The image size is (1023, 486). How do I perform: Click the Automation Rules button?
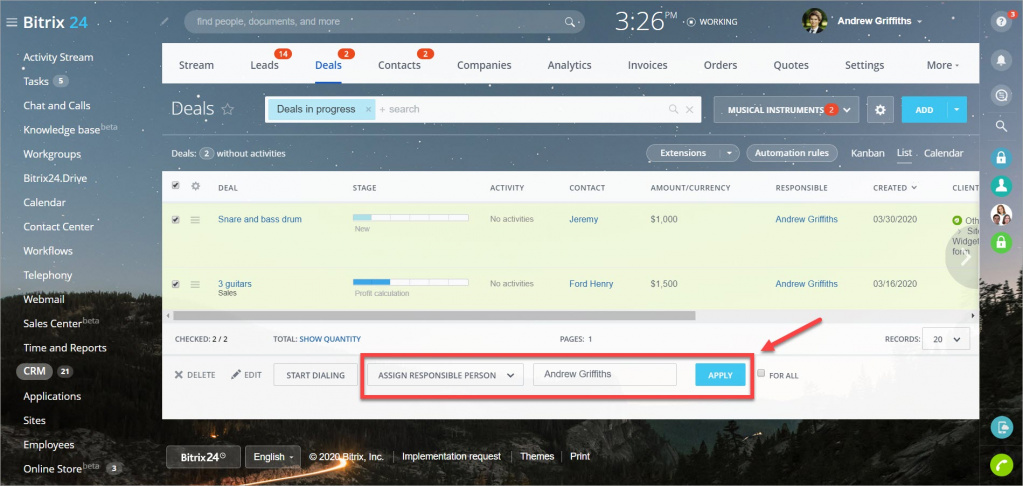(x=792, y=153)
